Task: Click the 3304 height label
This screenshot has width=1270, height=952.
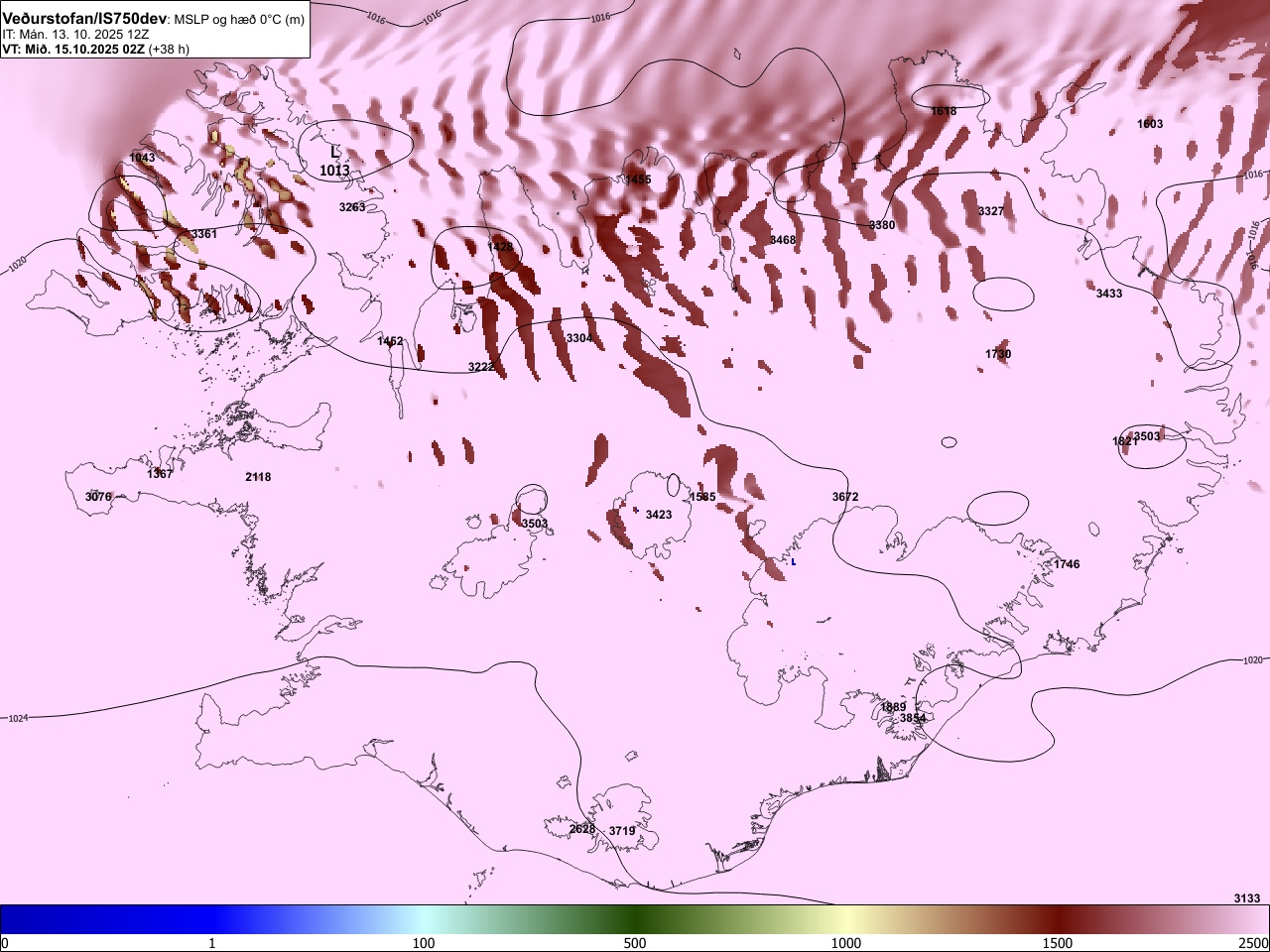Action: pos(579,338)
